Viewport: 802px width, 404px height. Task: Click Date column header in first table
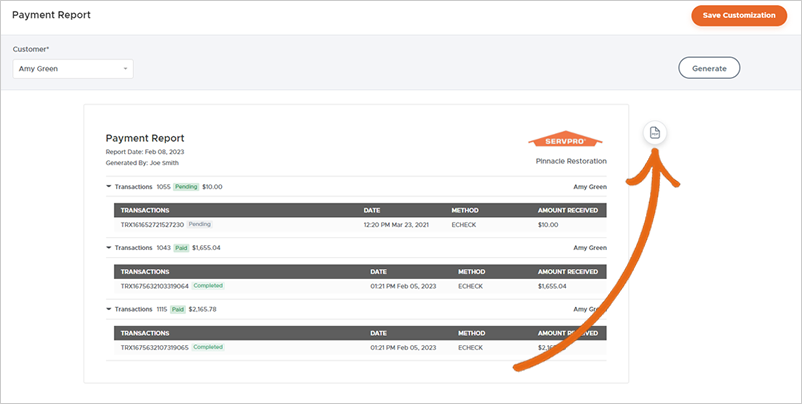click(x=373, y=210)
